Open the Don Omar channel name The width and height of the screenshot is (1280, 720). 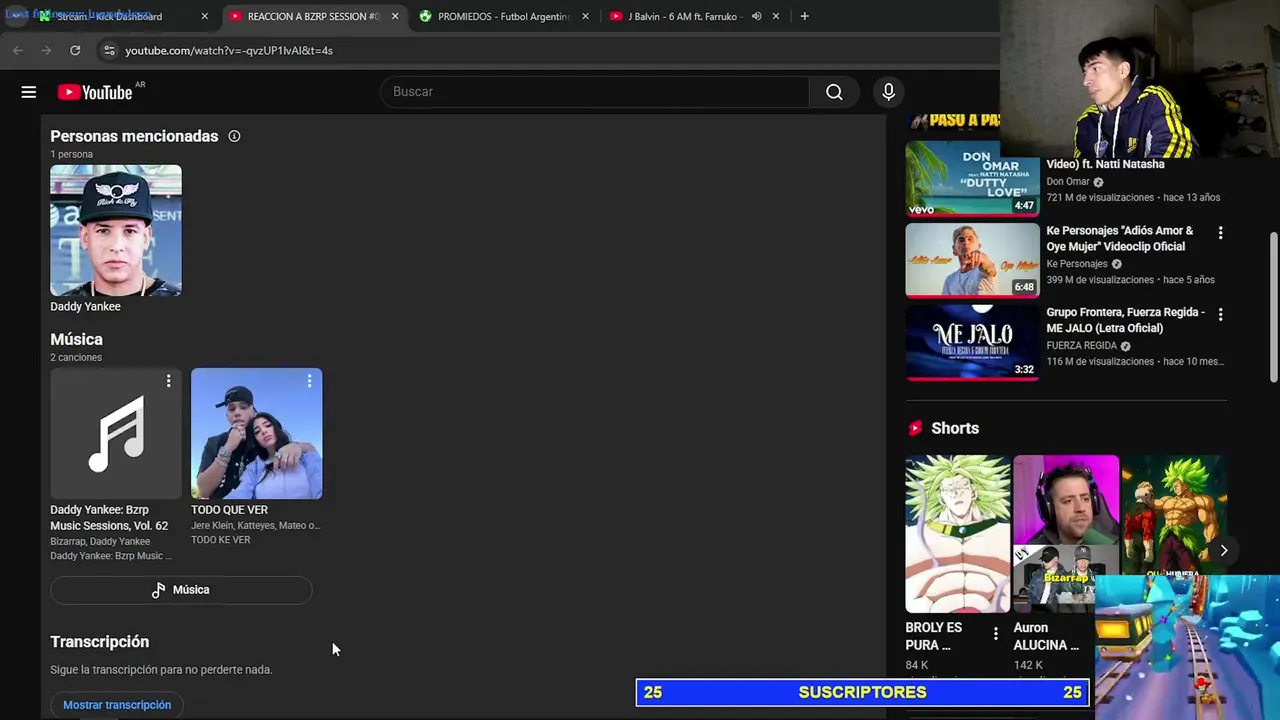pos(1067,182)
